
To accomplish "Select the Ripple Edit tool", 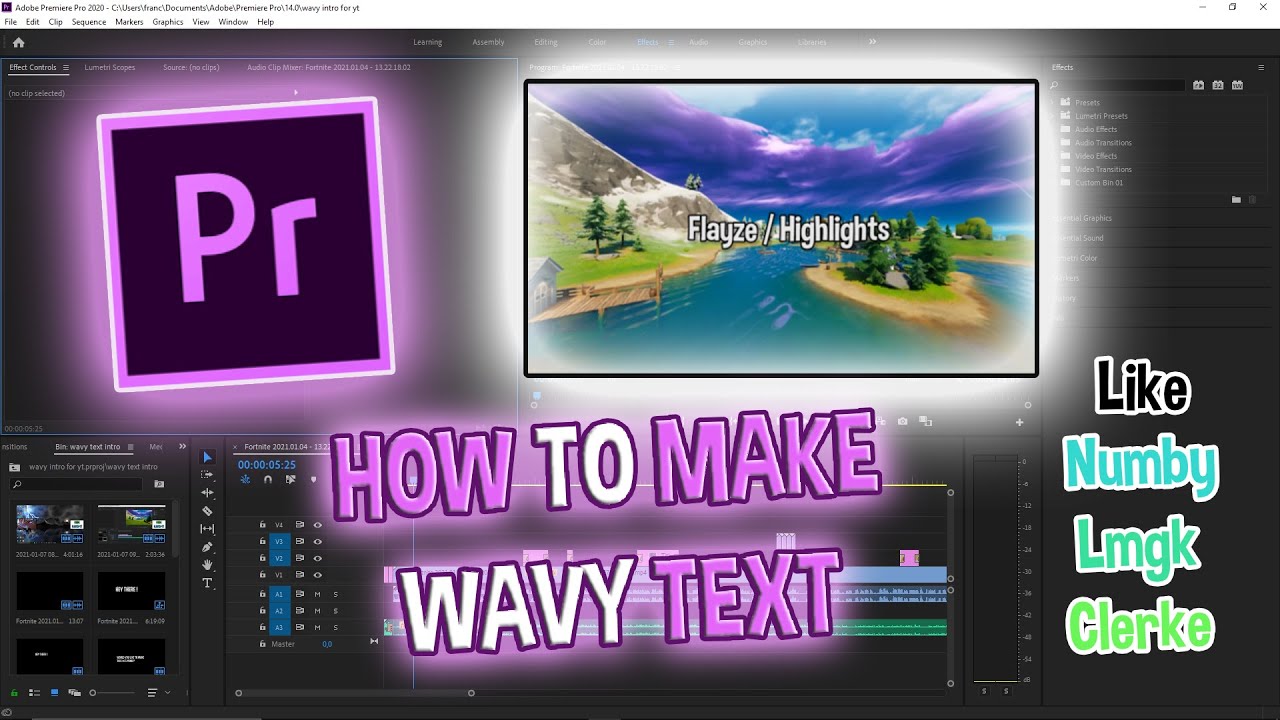I will tap(208, 493).
